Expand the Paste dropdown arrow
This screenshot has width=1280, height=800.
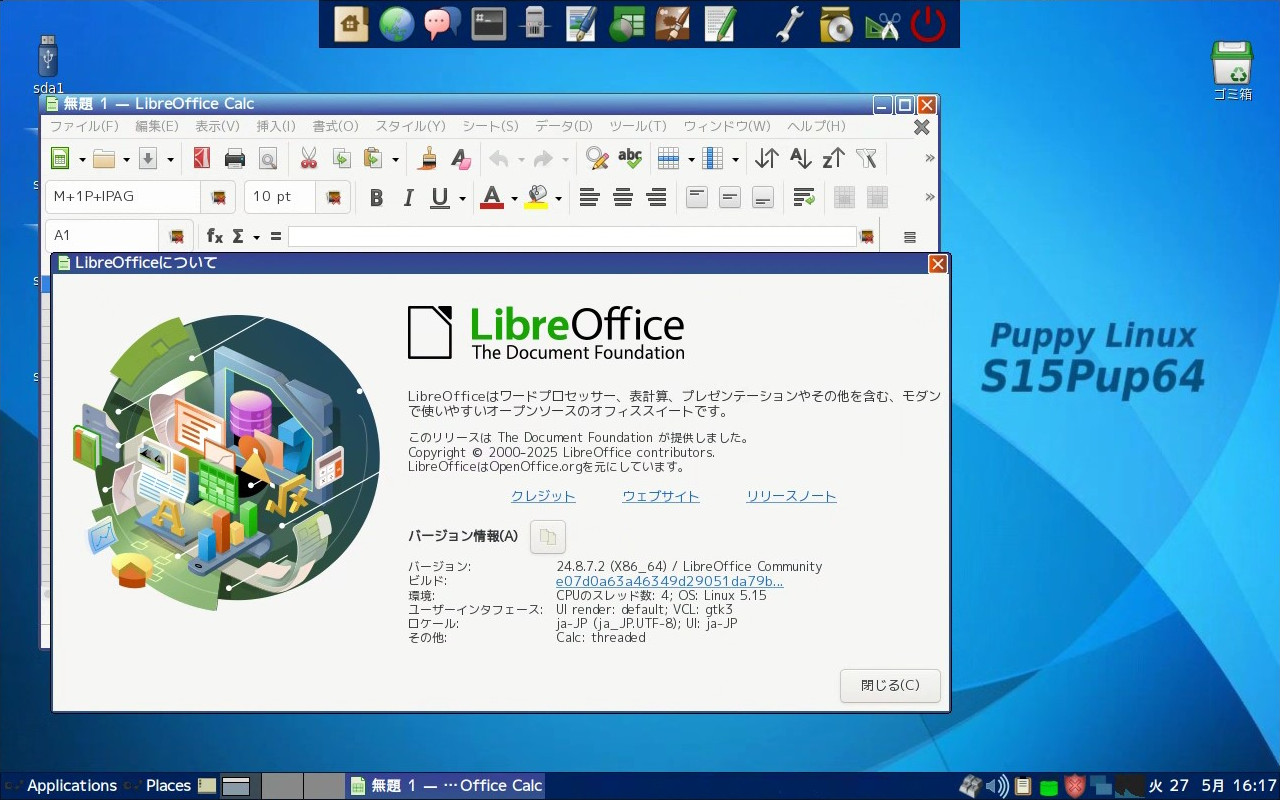pos(395,159)
